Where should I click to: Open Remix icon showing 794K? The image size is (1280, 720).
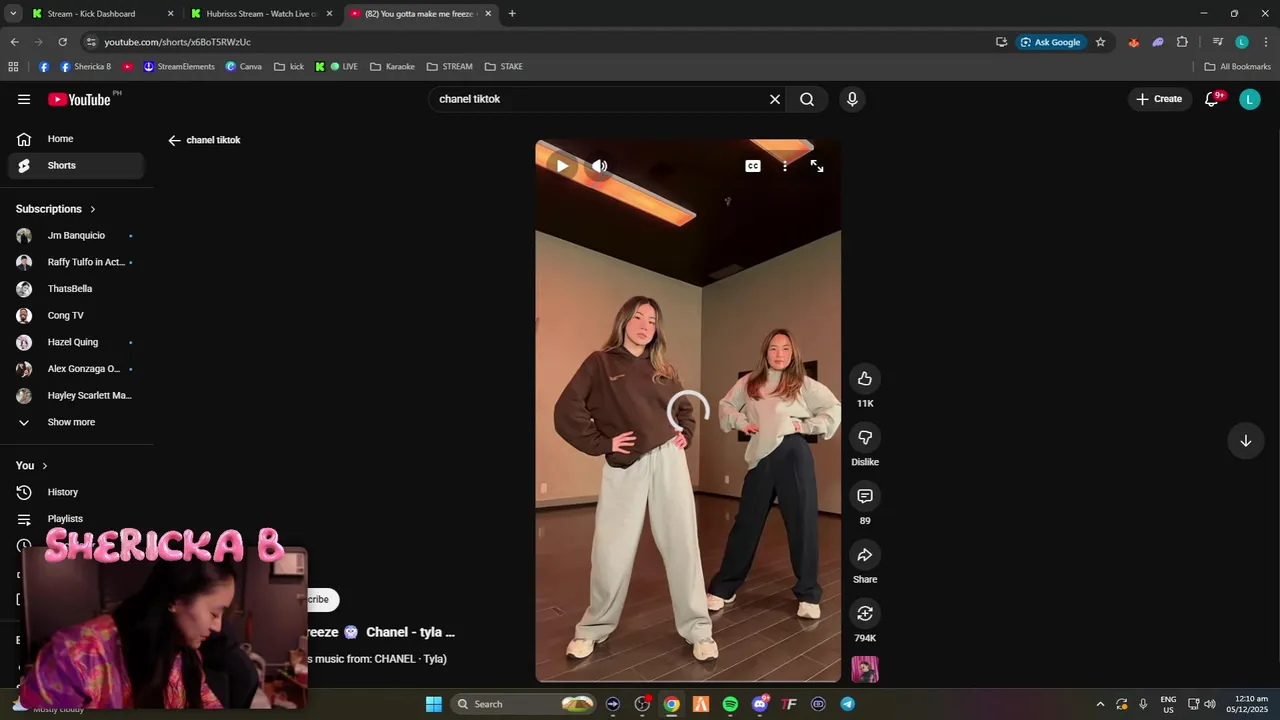pyautogui.click(x=865, y=613)
